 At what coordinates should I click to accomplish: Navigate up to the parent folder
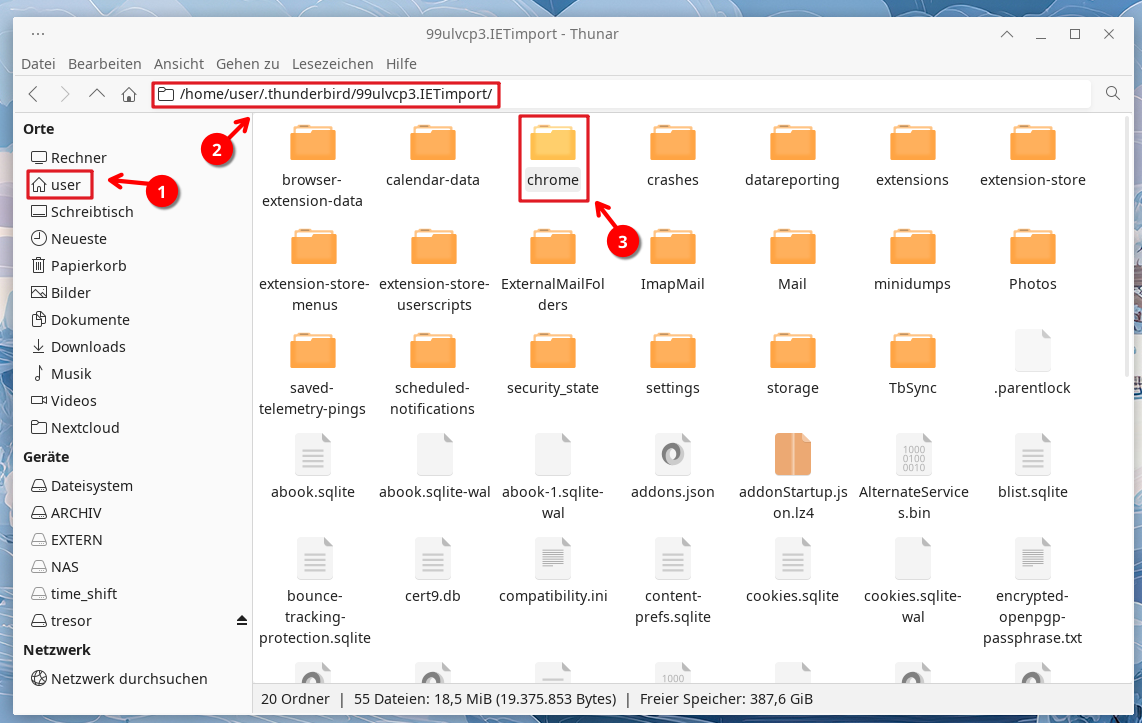pos(96,94)
